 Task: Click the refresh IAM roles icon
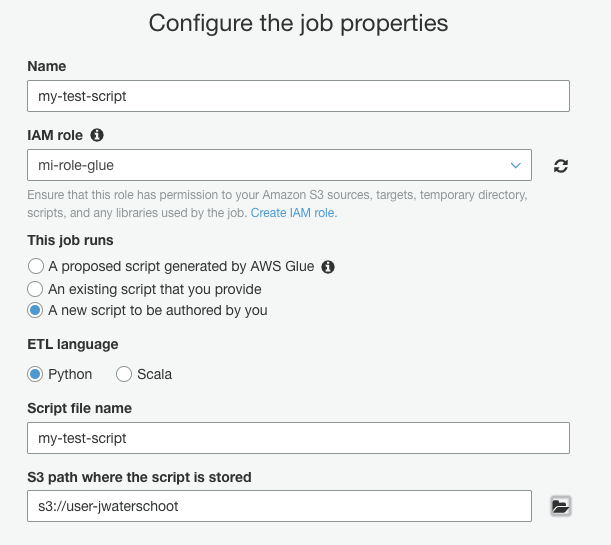(x=561, y=166)
